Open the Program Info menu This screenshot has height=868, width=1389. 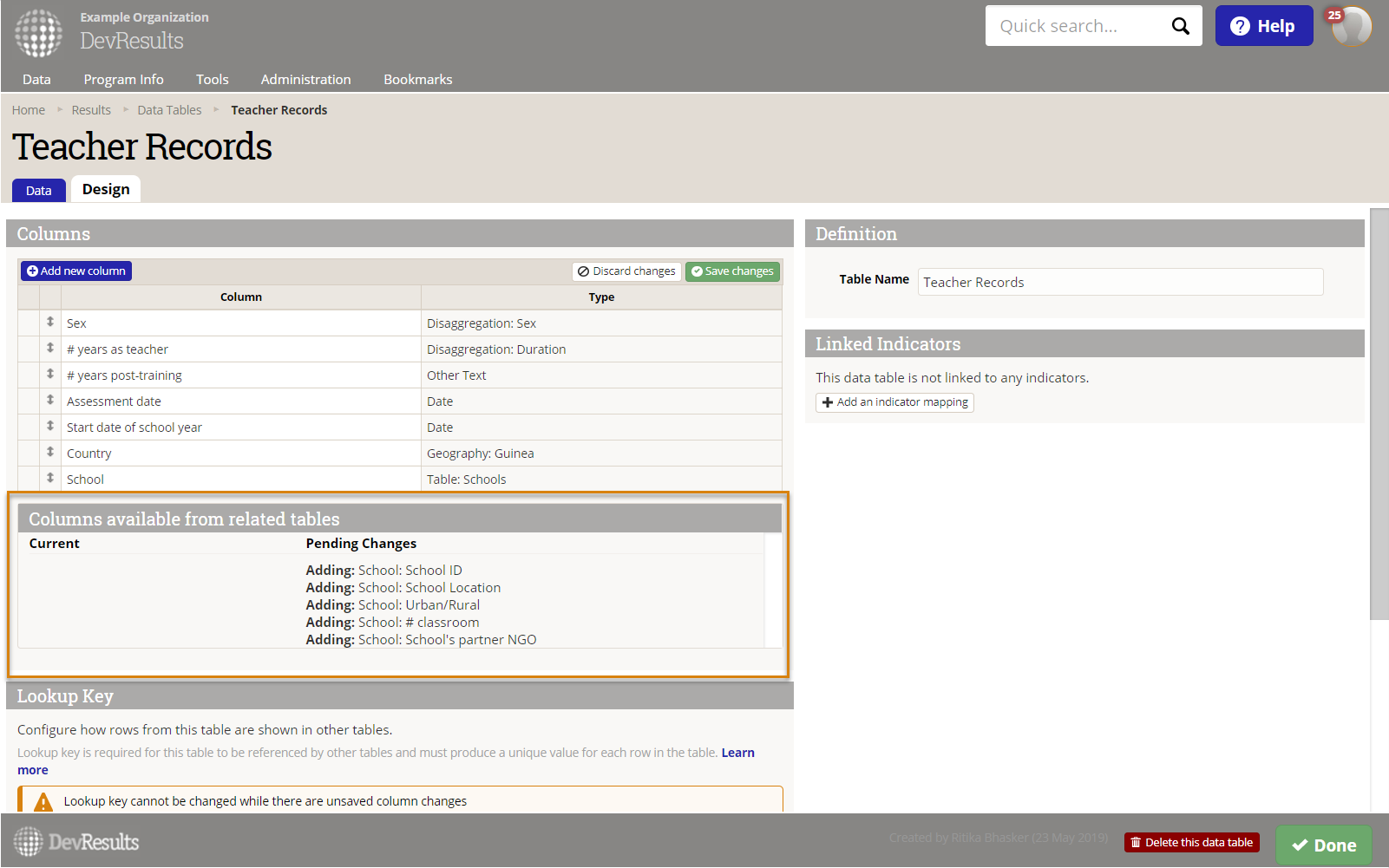pos(123,79)
